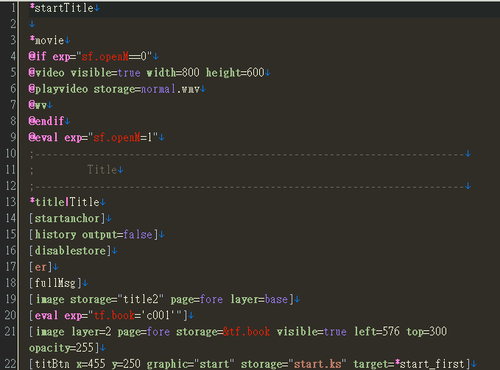Click the *title|Title label line
Image resolution: width=500 pixels, height=370 pixels.
coord(65,202)
